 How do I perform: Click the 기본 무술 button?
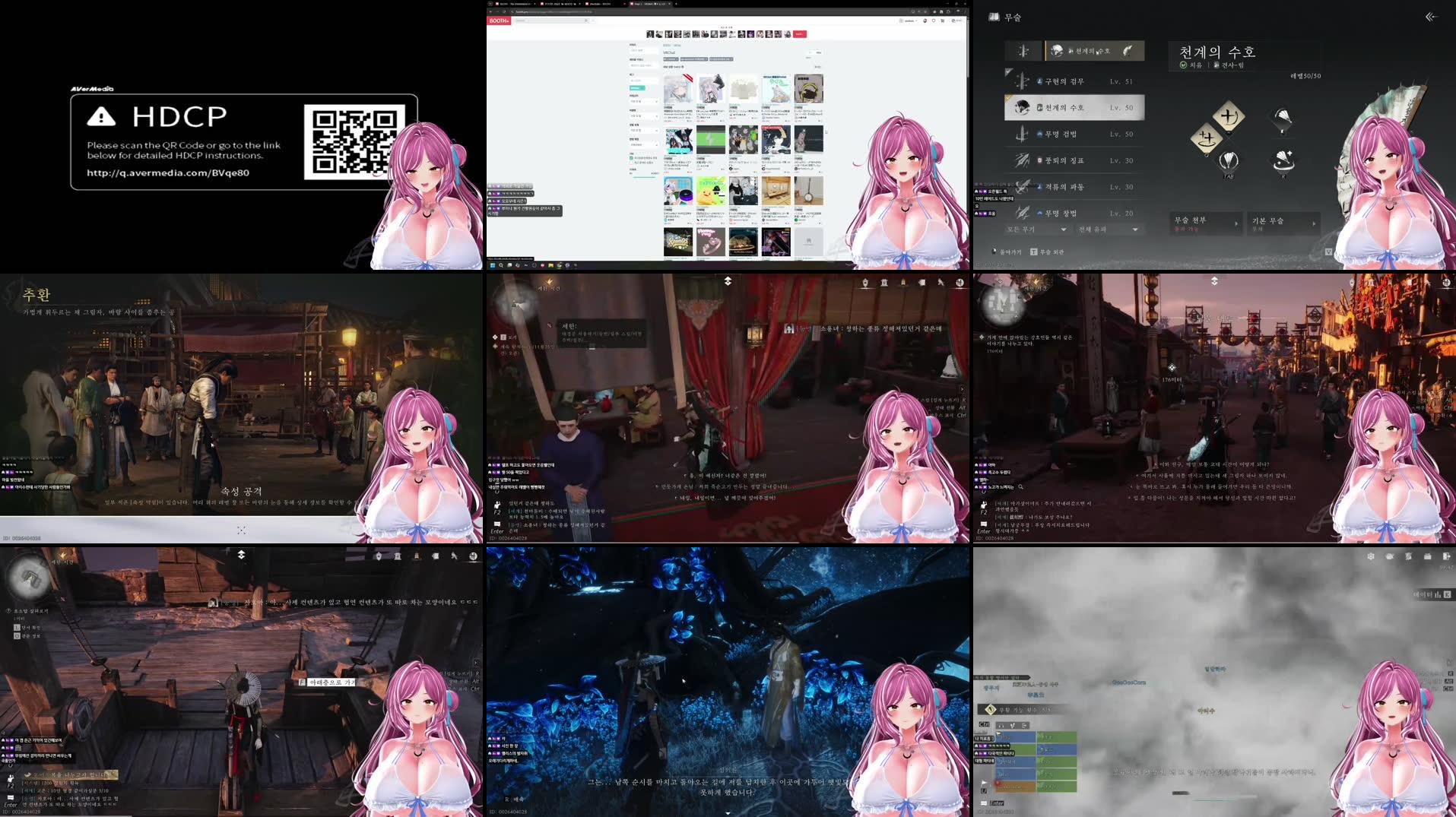coord(1284,224)
